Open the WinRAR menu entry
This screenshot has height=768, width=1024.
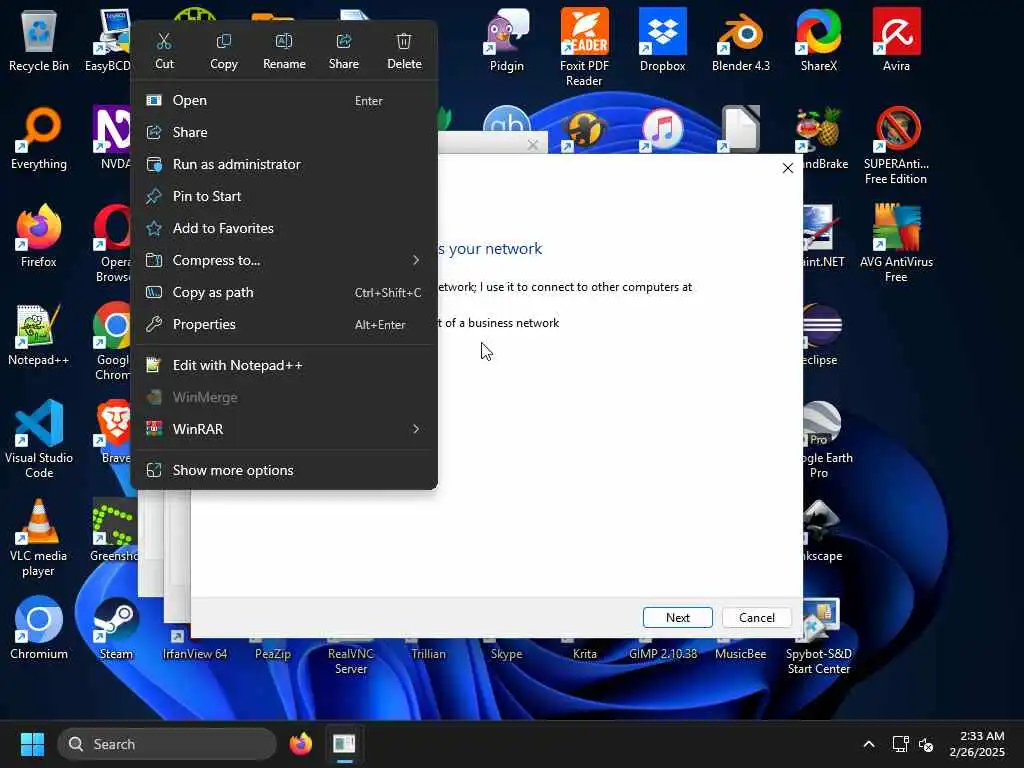[x=284, y=430]
